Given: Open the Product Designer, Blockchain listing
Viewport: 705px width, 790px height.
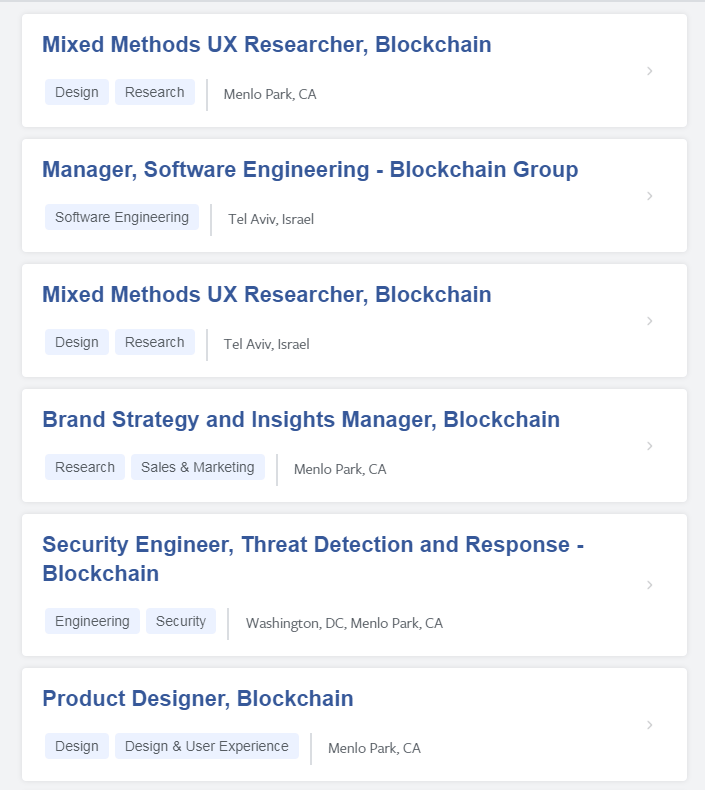Looking at the screenshot, I should tap(198, 698).
